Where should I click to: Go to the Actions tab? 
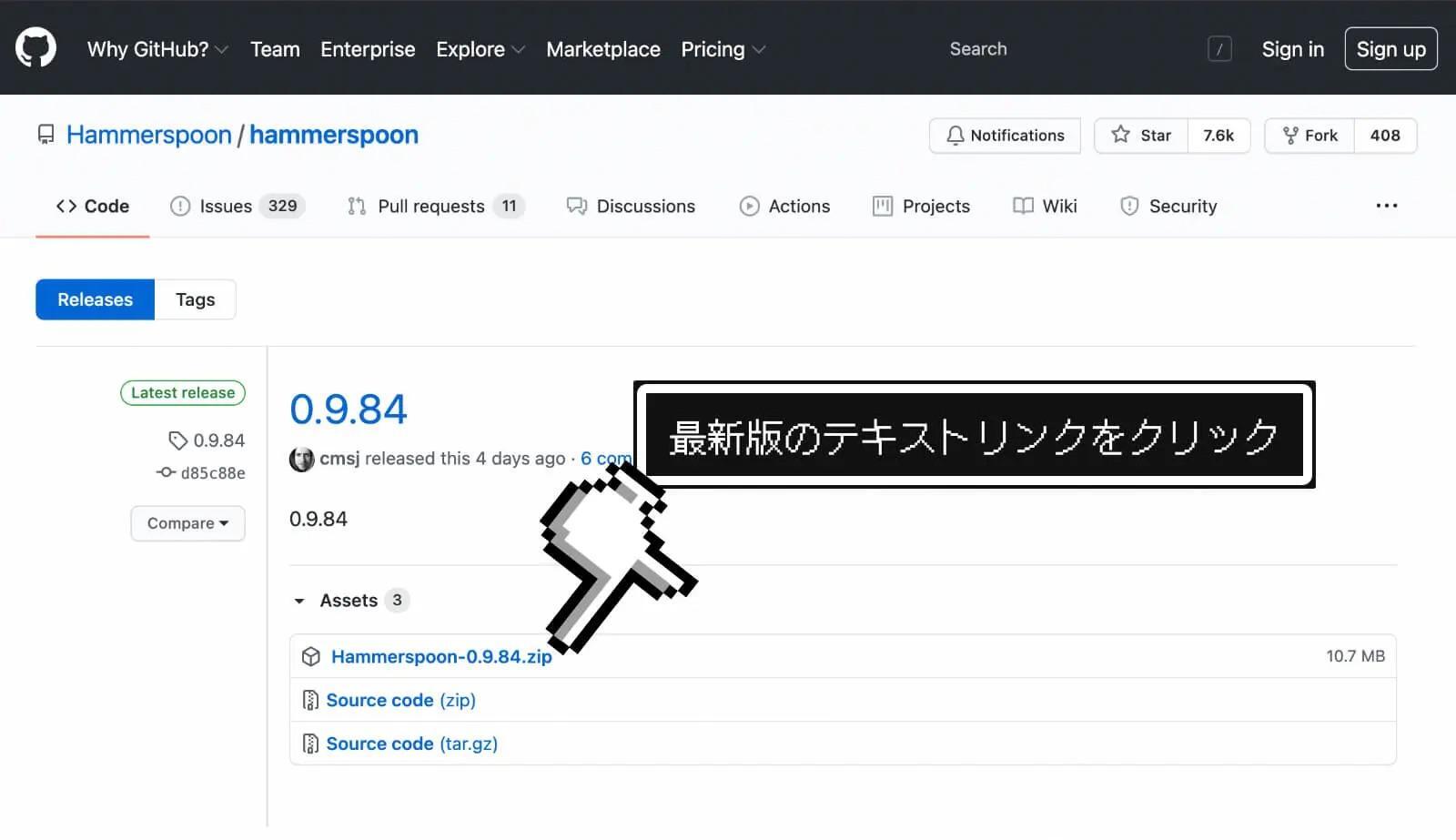click(x=784, y=207)
